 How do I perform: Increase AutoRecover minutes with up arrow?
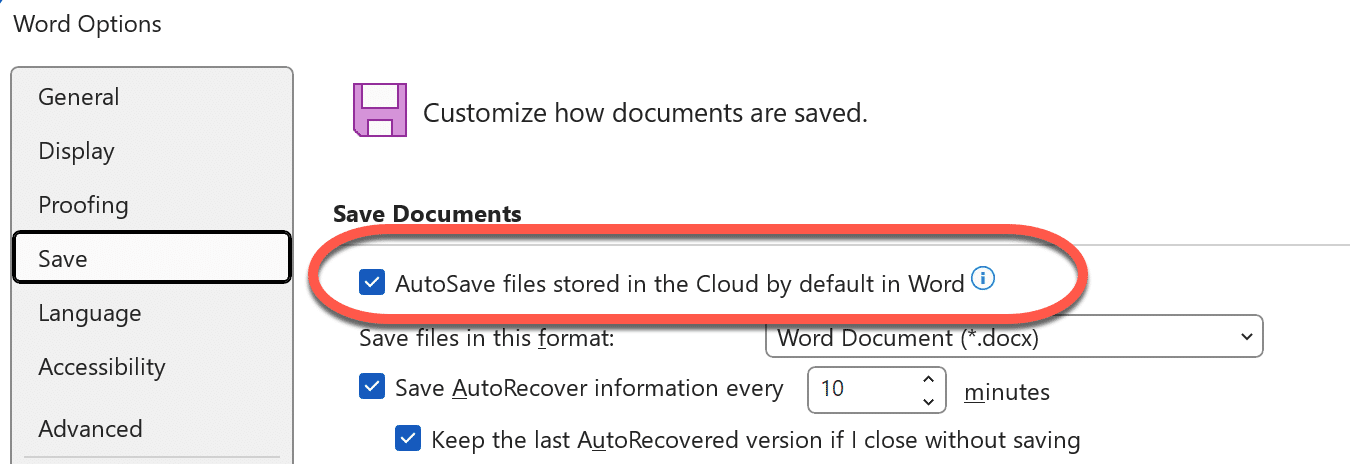[929, 379]
